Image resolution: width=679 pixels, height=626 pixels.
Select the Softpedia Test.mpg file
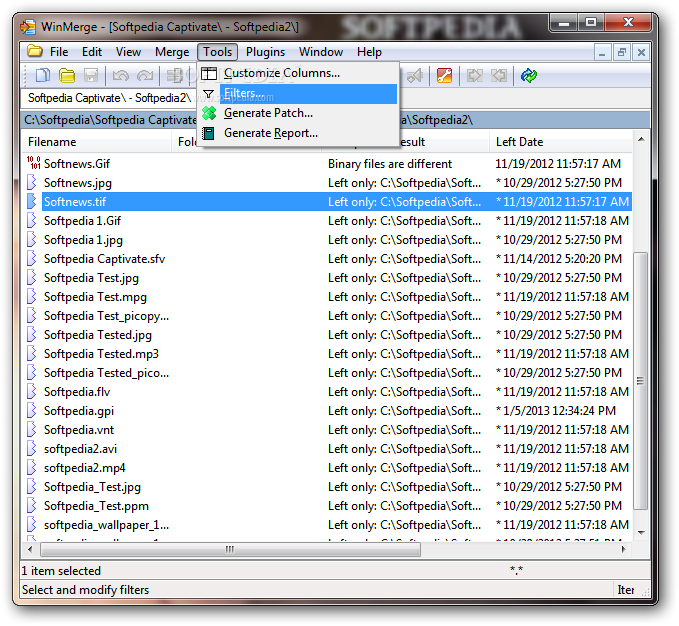[x=95, y=297]
